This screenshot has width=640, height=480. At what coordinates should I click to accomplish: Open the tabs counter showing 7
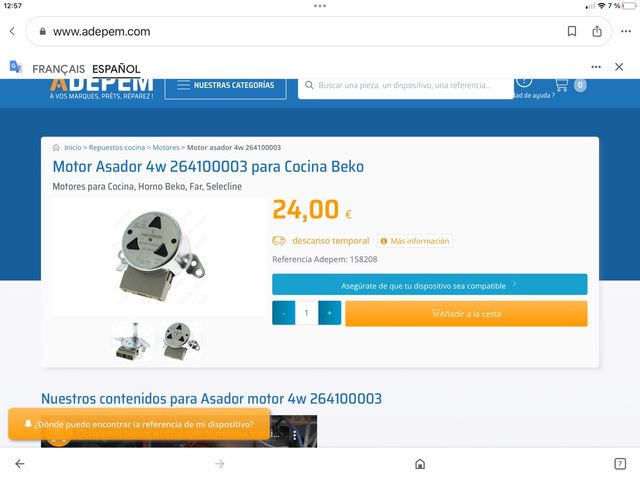(x=620, y=464)
